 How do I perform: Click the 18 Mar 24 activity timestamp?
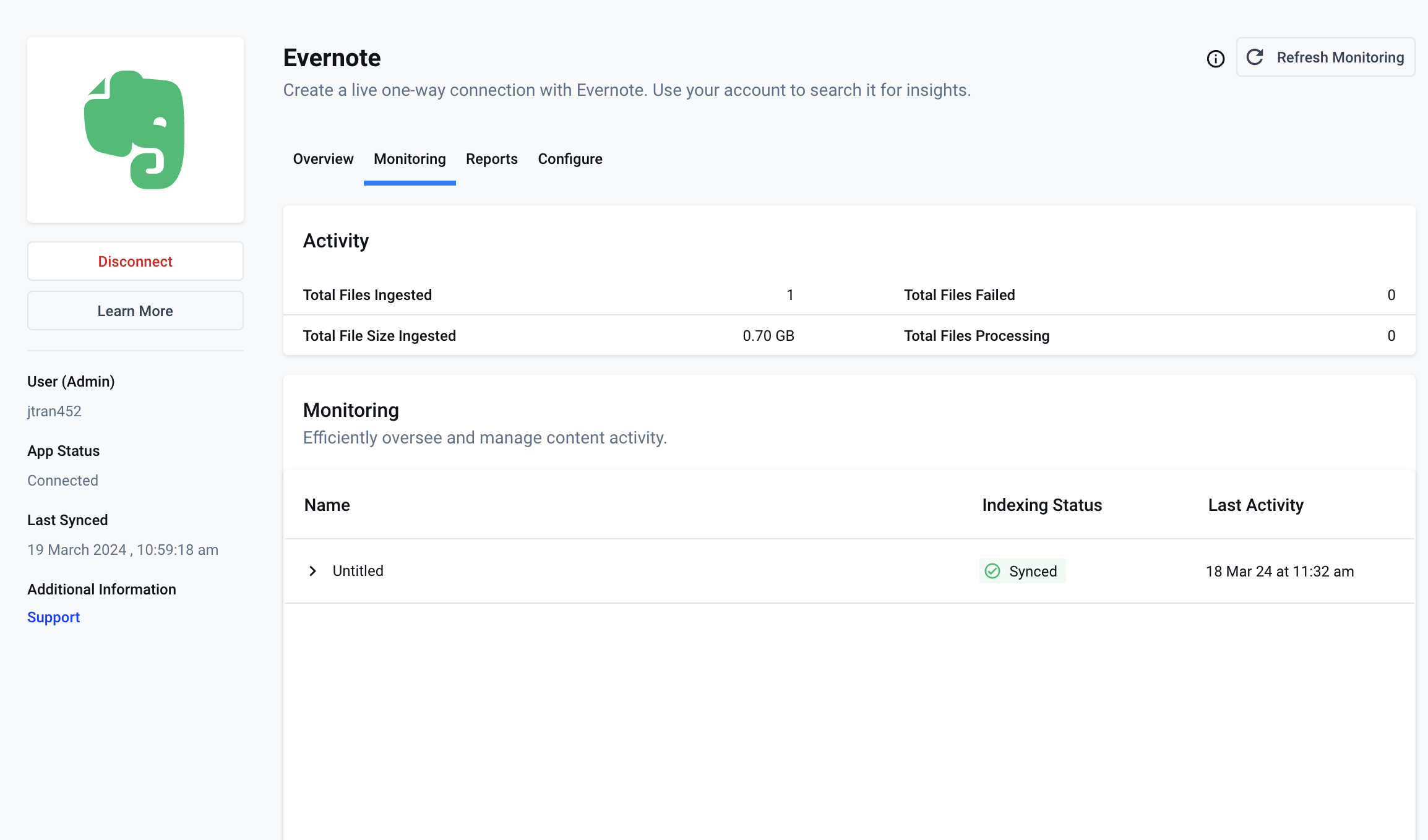(1280, 572)
